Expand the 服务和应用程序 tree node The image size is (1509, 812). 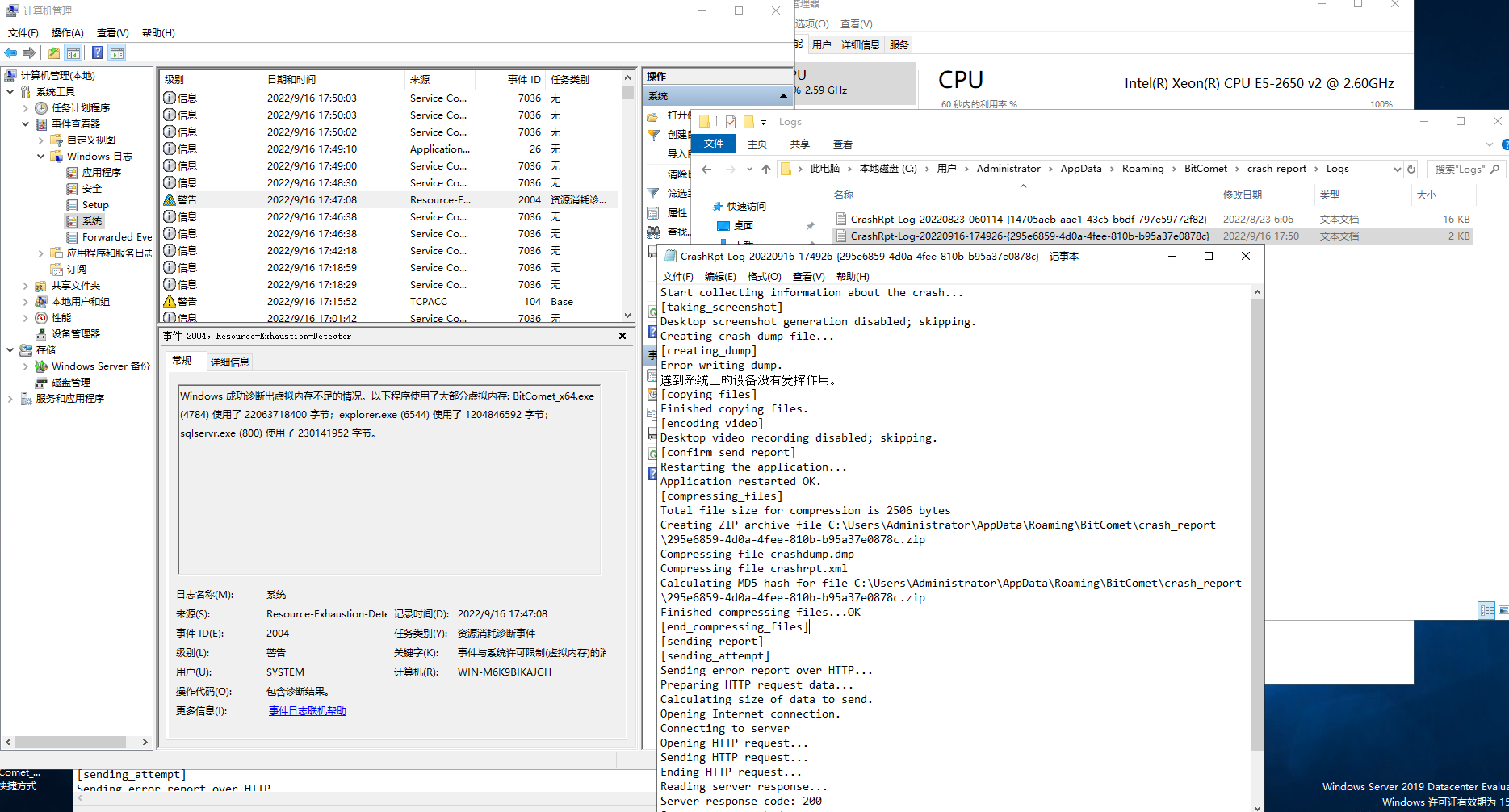[x=10, y=398]
